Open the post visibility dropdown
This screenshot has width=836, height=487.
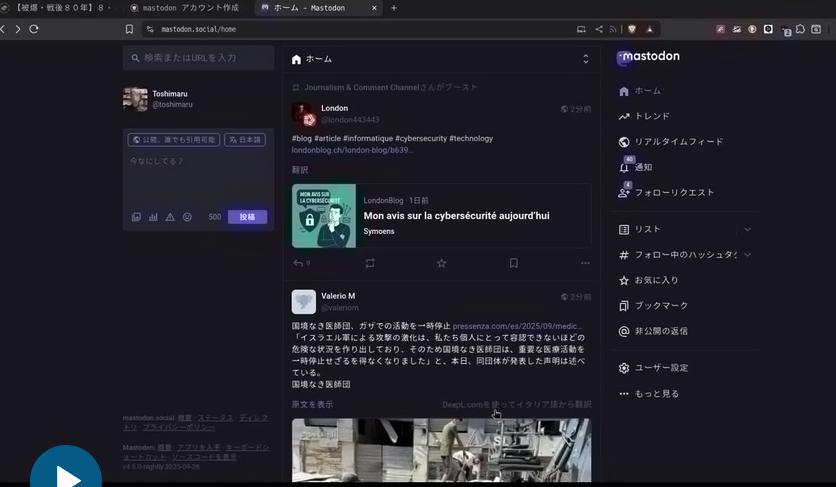(174, 140)
